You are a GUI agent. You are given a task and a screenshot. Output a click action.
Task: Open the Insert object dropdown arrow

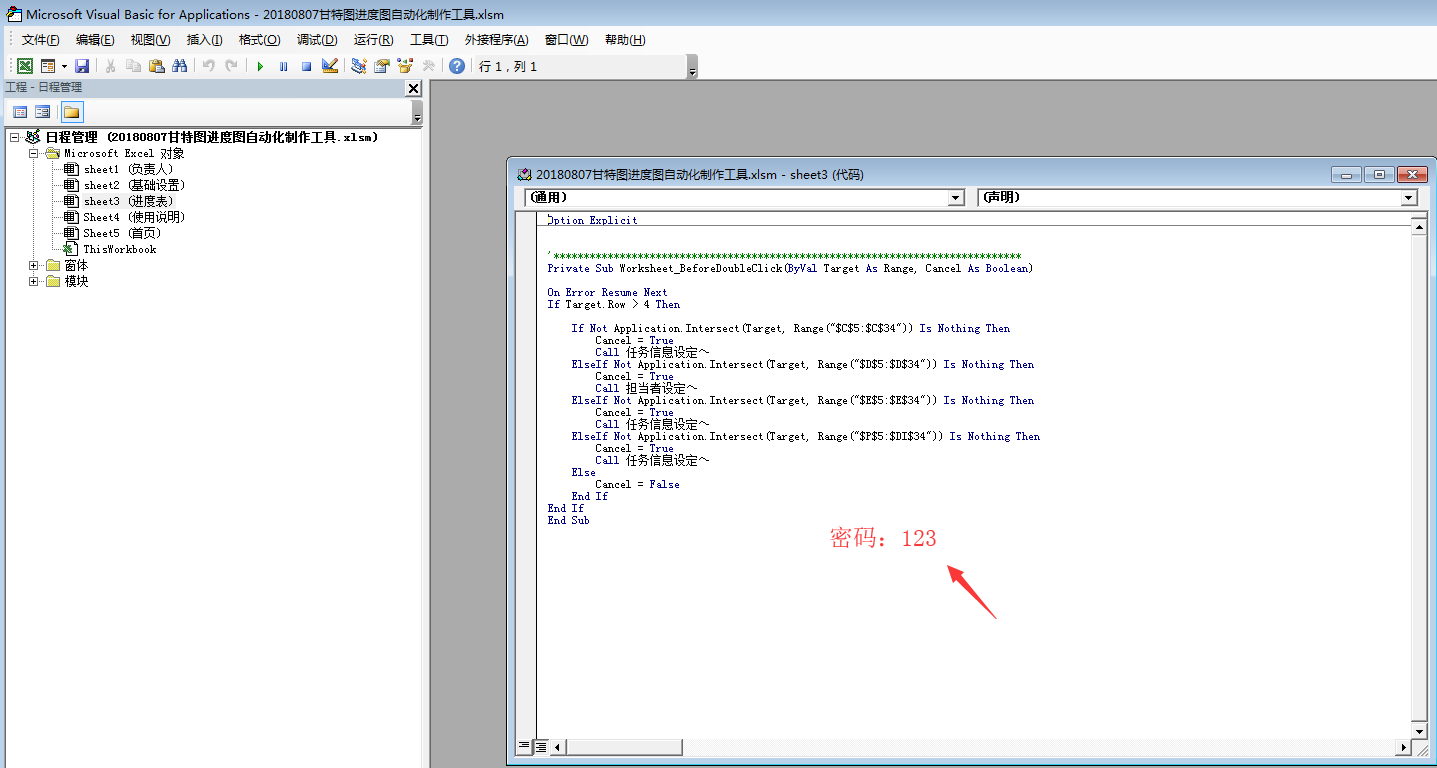[64, 66]
